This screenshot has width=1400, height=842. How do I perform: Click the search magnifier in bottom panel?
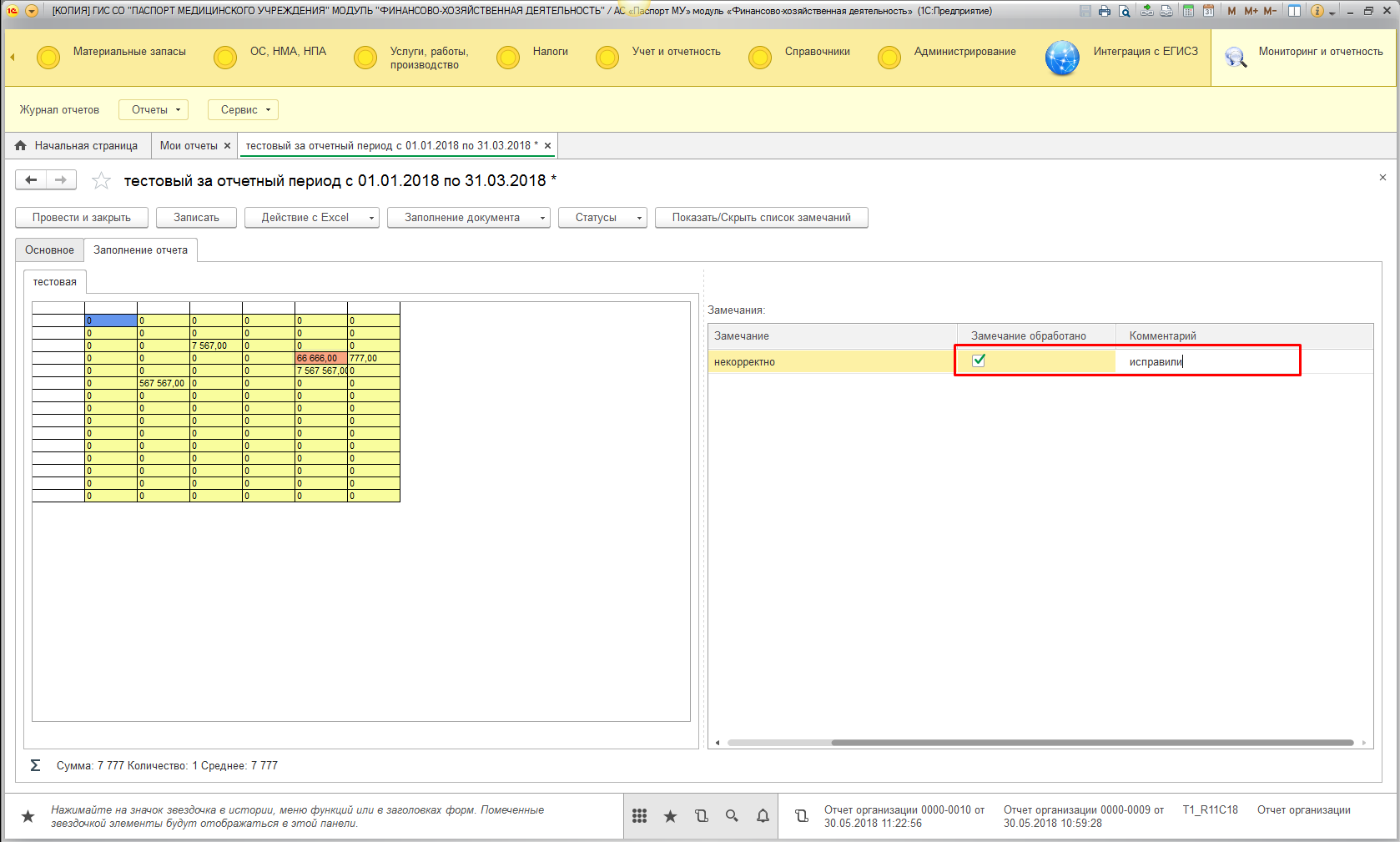pyautogui.click(x=732, y=816)
